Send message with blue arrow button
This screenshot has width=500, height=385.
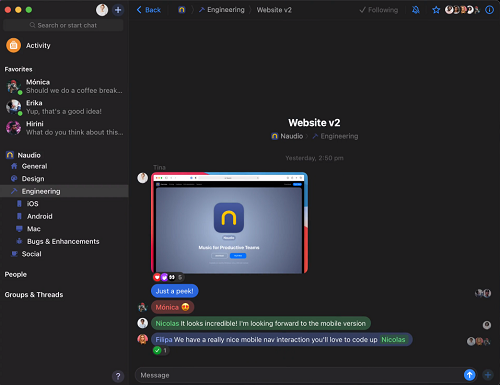click(x=469, y=375)
